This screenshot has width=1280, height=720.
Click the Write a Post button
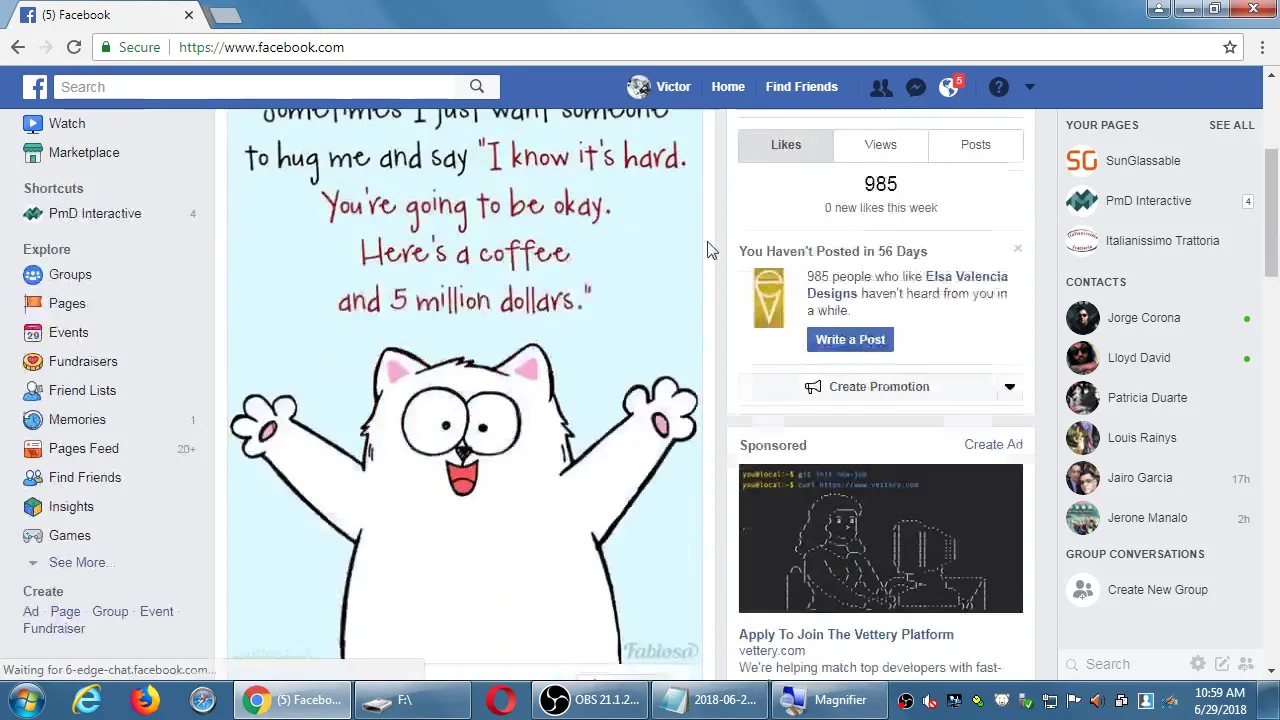tap(850, 340)
